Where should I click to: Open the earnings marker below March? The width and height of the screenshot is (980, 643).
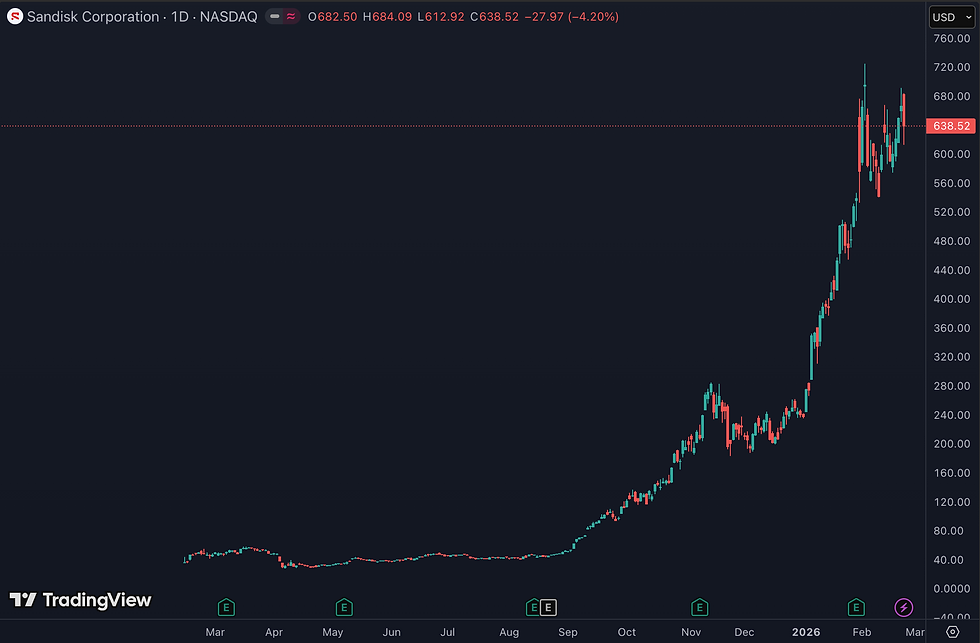click(x=226, y=607)
